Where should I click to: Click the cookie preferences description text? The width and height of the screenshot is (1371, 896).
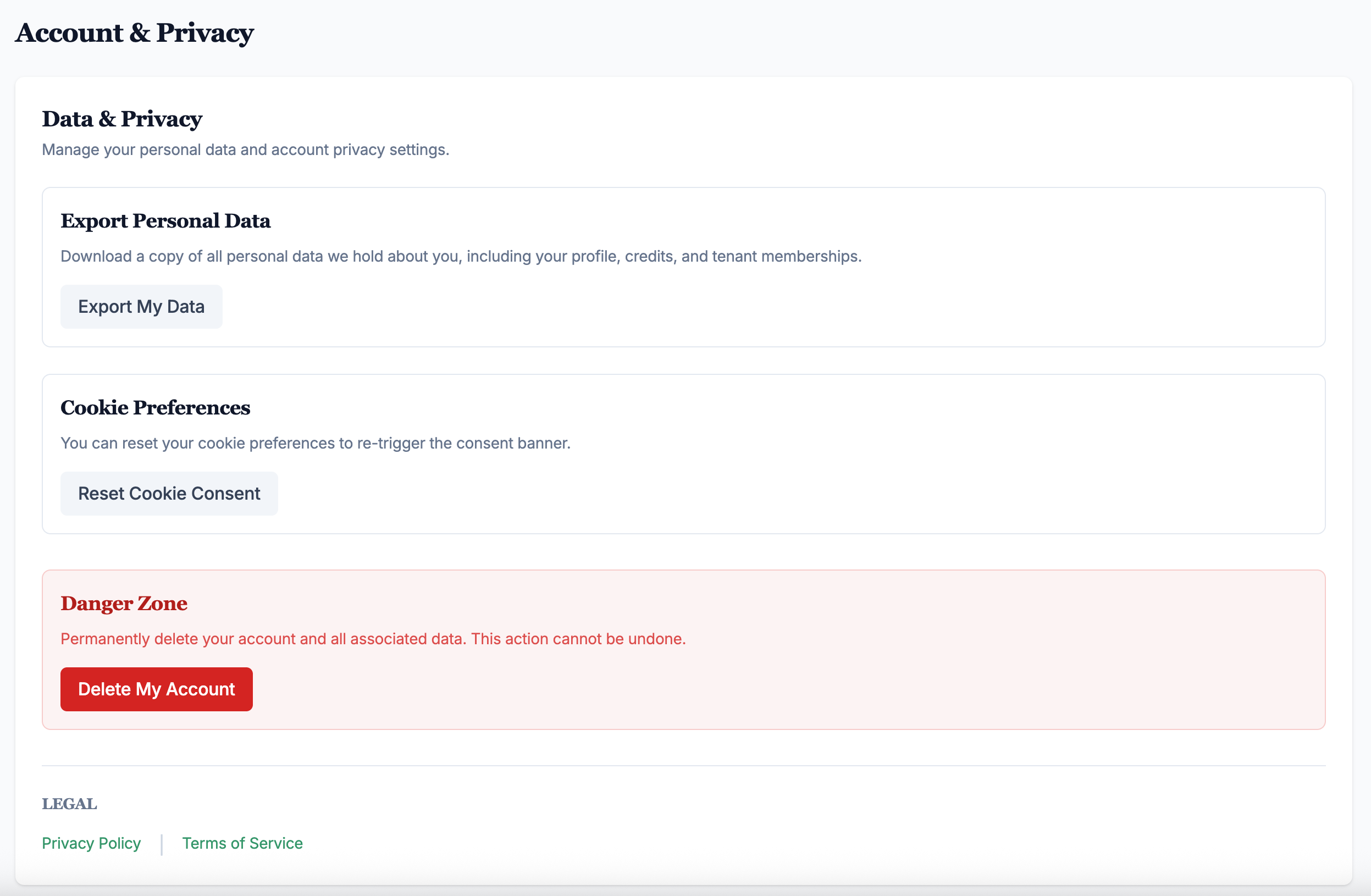[314, 443]
